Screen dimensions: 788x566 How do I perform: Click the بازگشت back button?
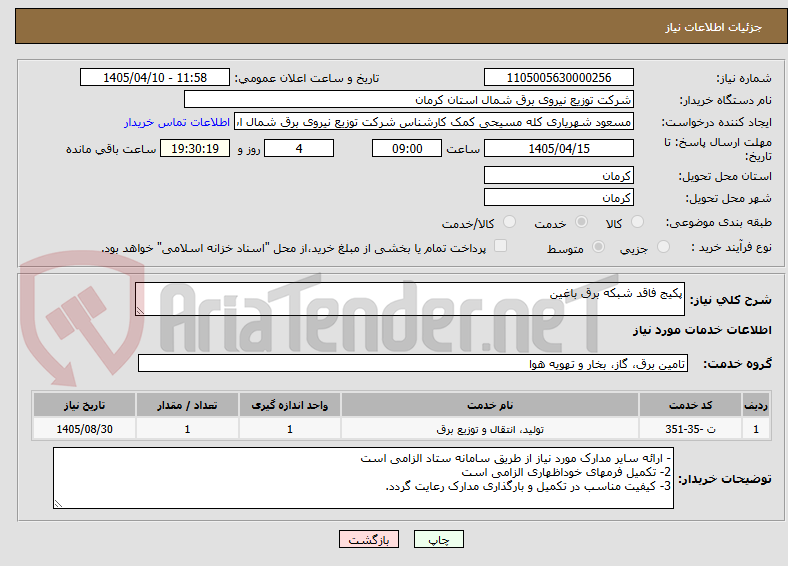tap(369, 539)
